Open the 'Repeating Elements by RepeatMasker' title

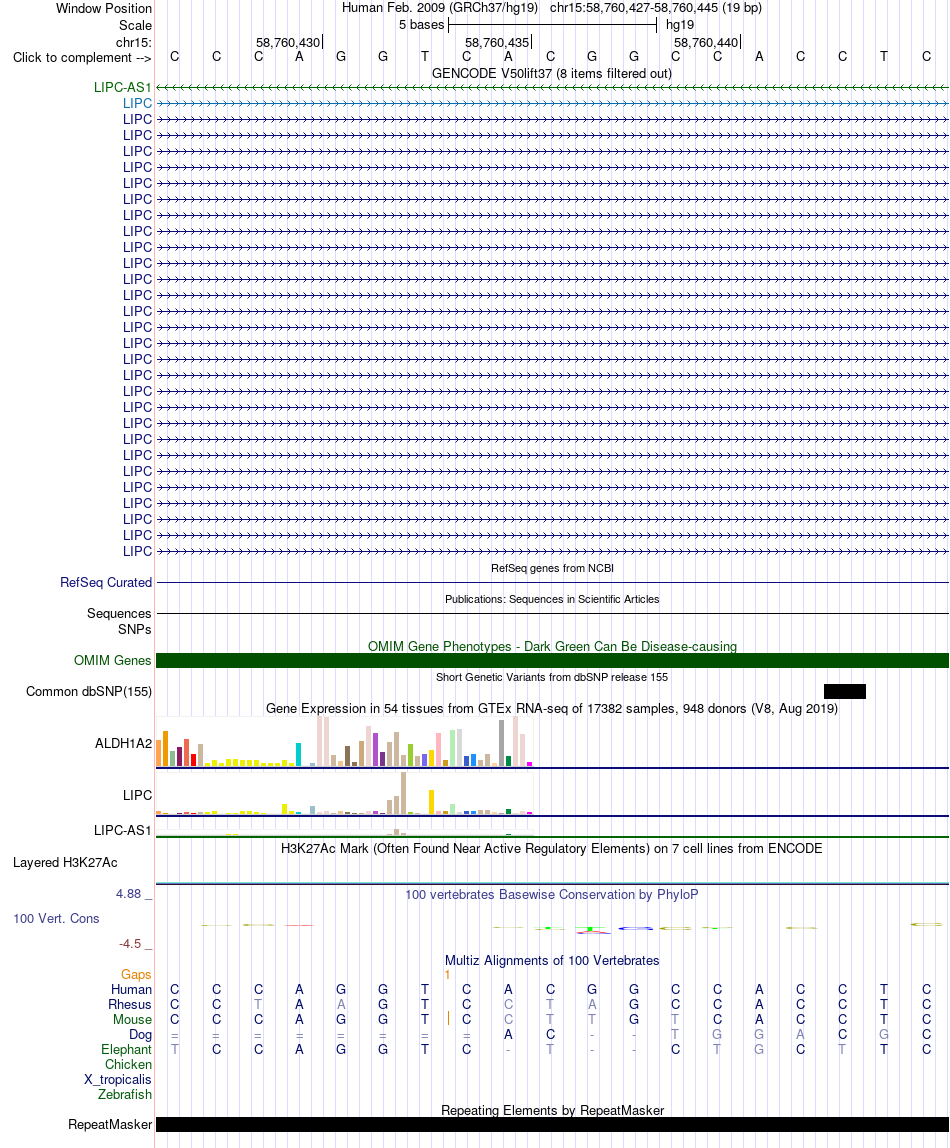pyautogui.click(x=552, y=1111)
